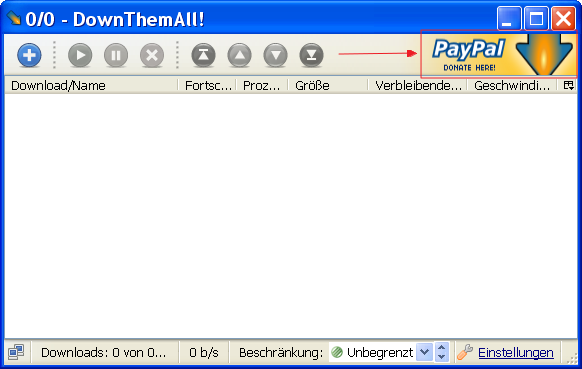
Task: Move selection up one position
Action: click(x=239, y=55)
